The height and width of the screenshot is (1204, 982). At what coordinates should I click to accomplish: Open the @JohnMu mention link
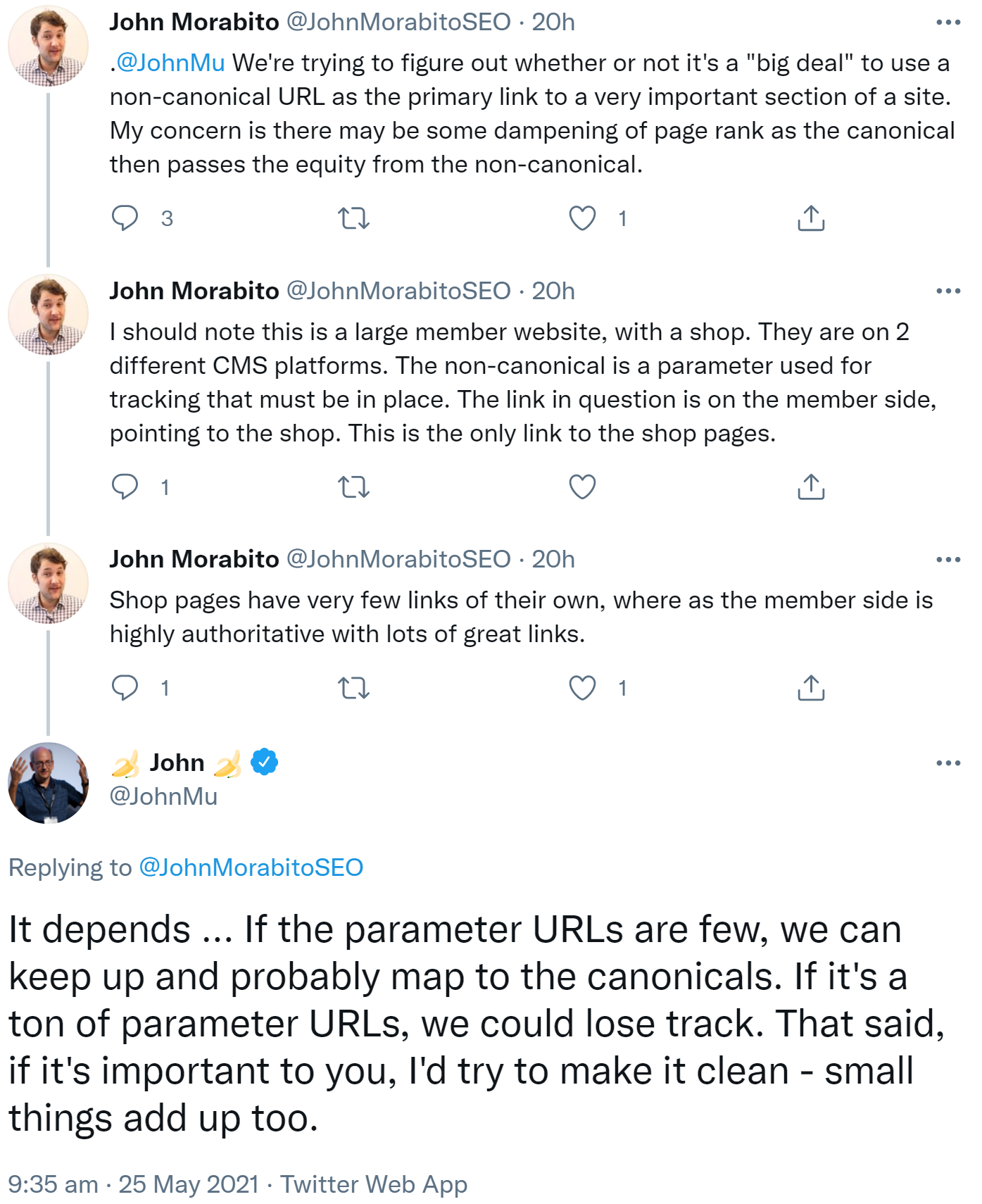tap(169, 61)
